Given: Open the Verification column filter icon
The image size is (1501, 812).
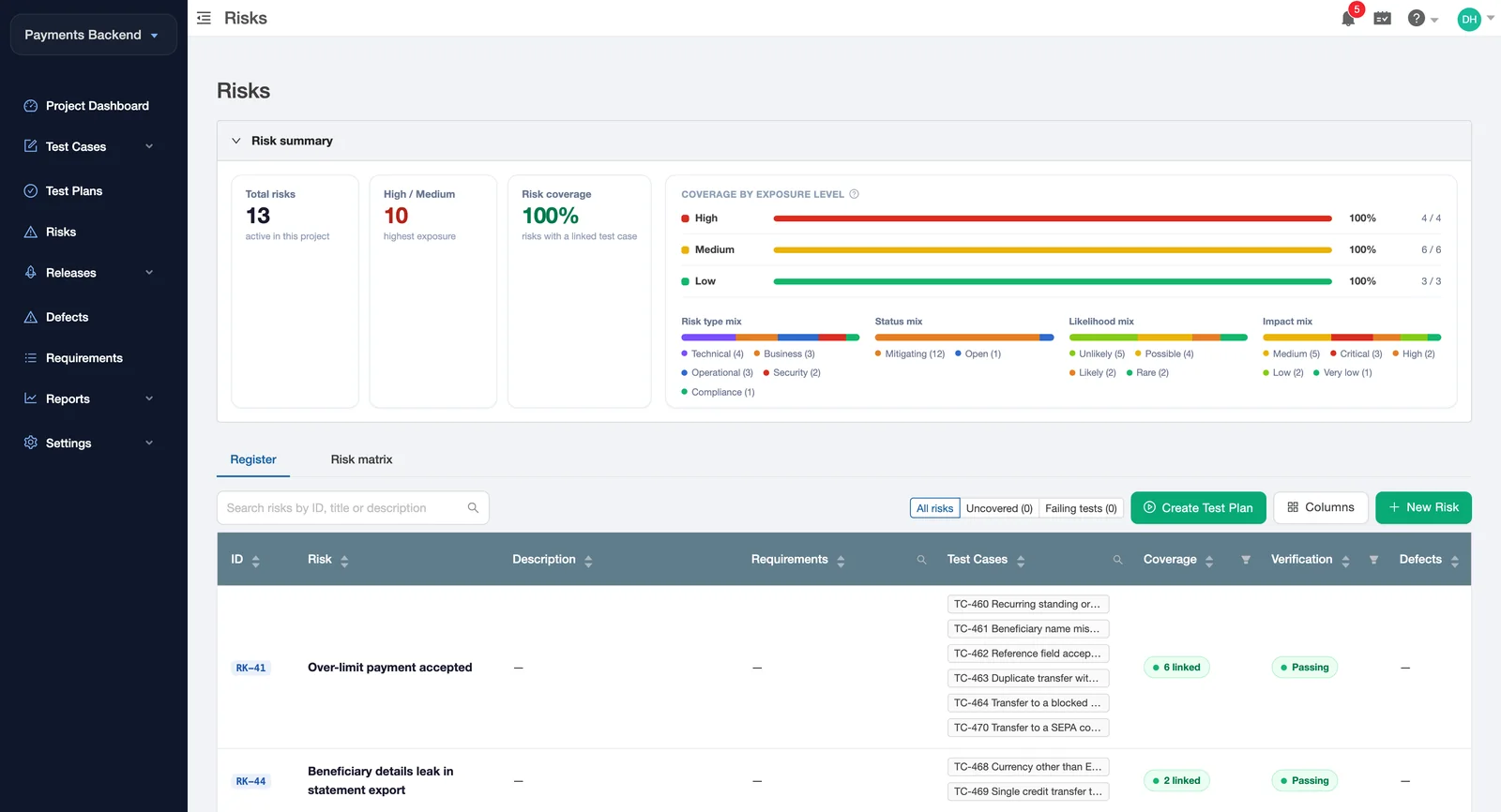Looking at the screenshot, I should (x=1373, y=560).
